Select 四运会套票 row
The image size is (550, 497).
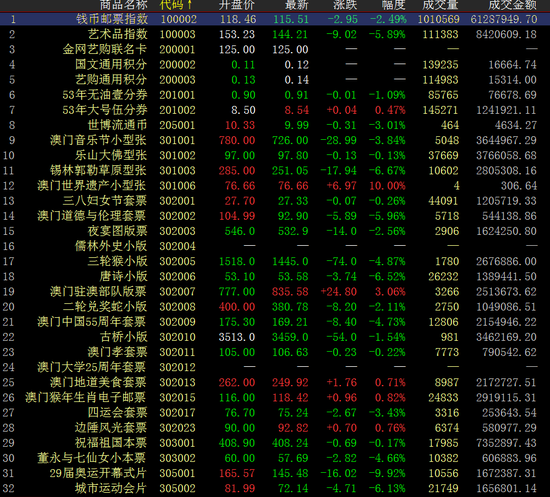(x=275, y=412)
